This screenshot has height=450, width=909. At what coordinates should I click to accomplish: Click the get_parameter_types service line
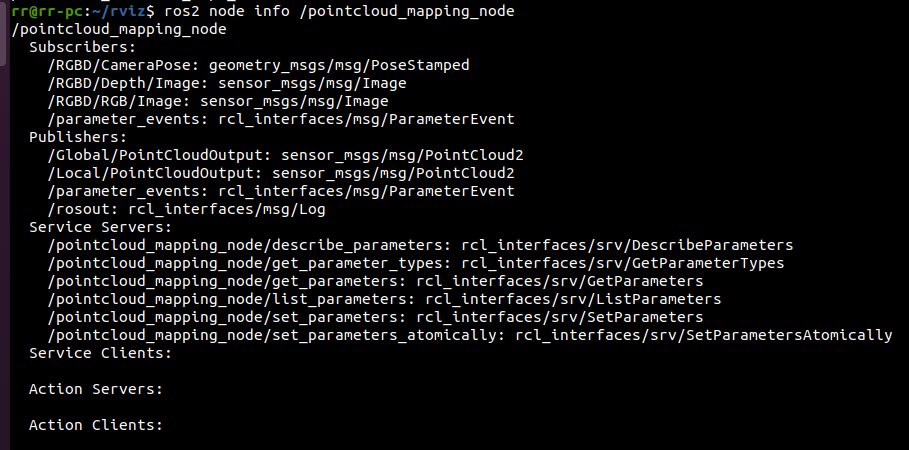pyautogui.click(x=416, y=263)
